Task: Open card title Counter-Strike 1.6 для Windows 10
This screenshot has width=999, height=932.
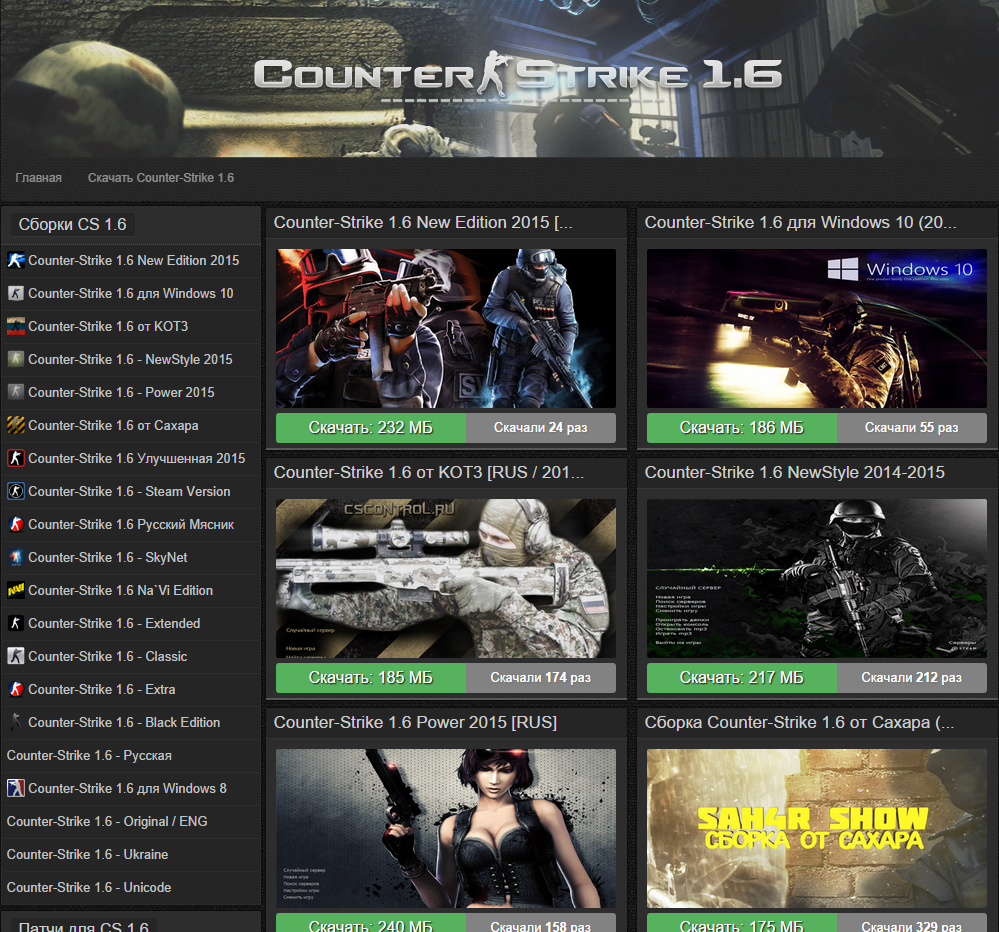Action: tap(800, 222)
